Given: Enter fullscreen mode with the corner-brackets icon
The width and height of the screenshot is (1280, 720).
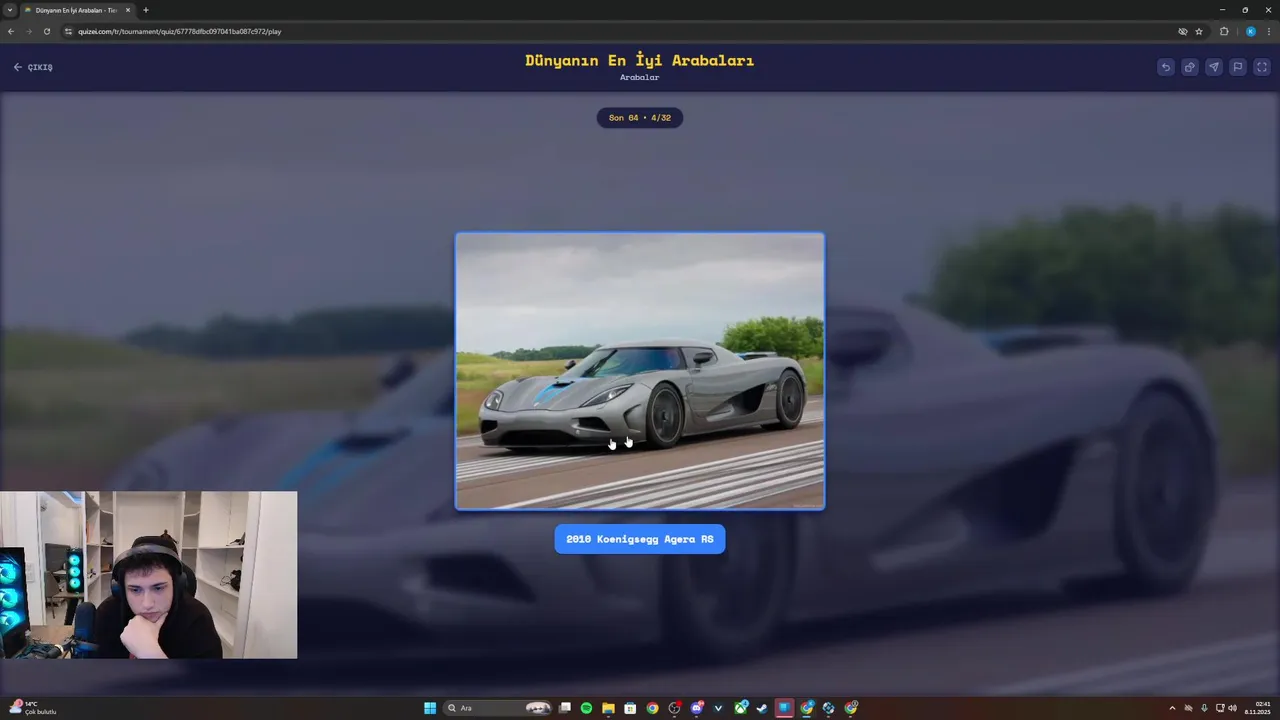Looking at the screenshot, I should point(1262,67).
